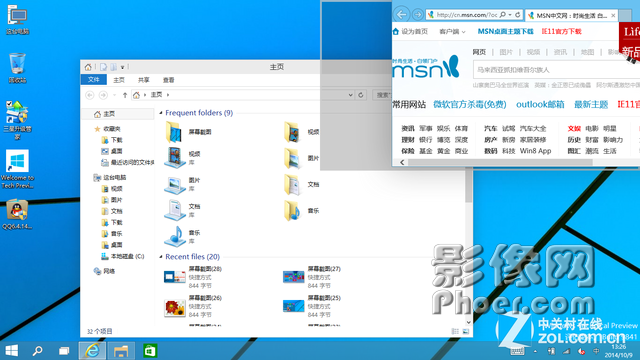Open the 主页 ribbon tab in Explorer

tap(119, 80)
